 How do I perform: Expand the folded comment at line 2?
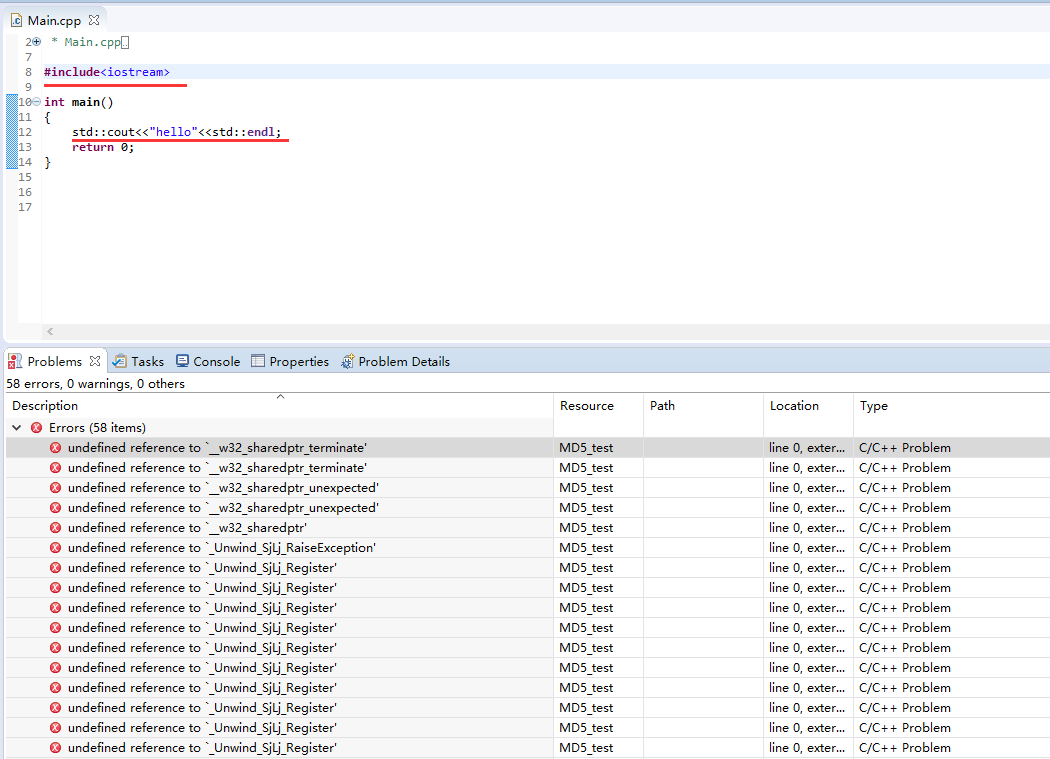click(x=37, y=42)
